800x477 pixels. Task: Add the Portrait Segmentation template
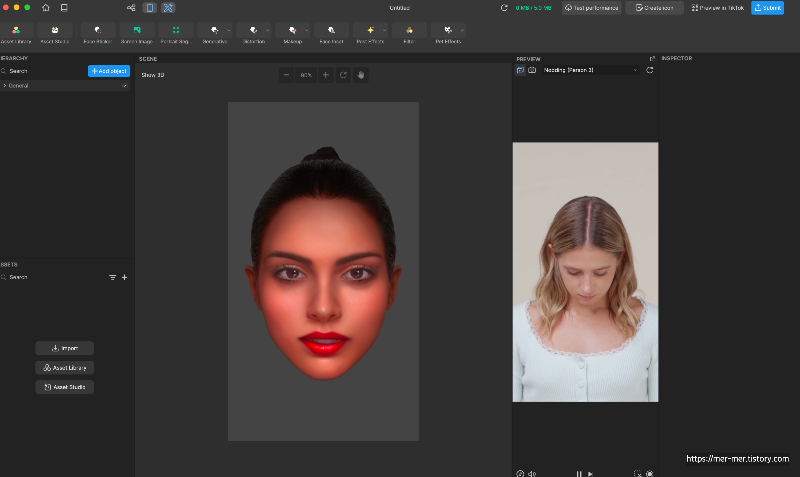click(176, 31)
